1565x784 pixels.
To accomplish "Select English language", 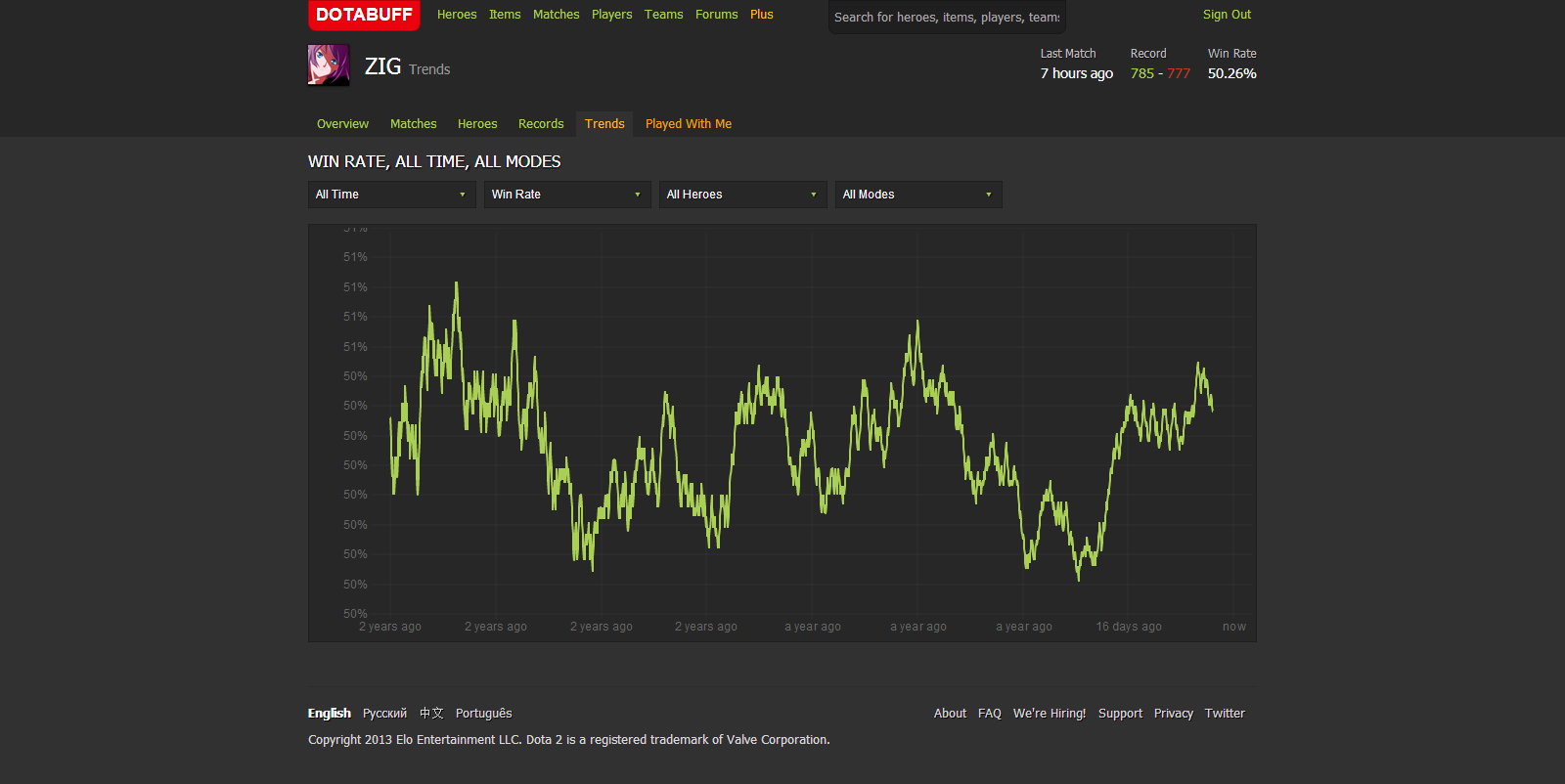I will [x=330, y=714].
